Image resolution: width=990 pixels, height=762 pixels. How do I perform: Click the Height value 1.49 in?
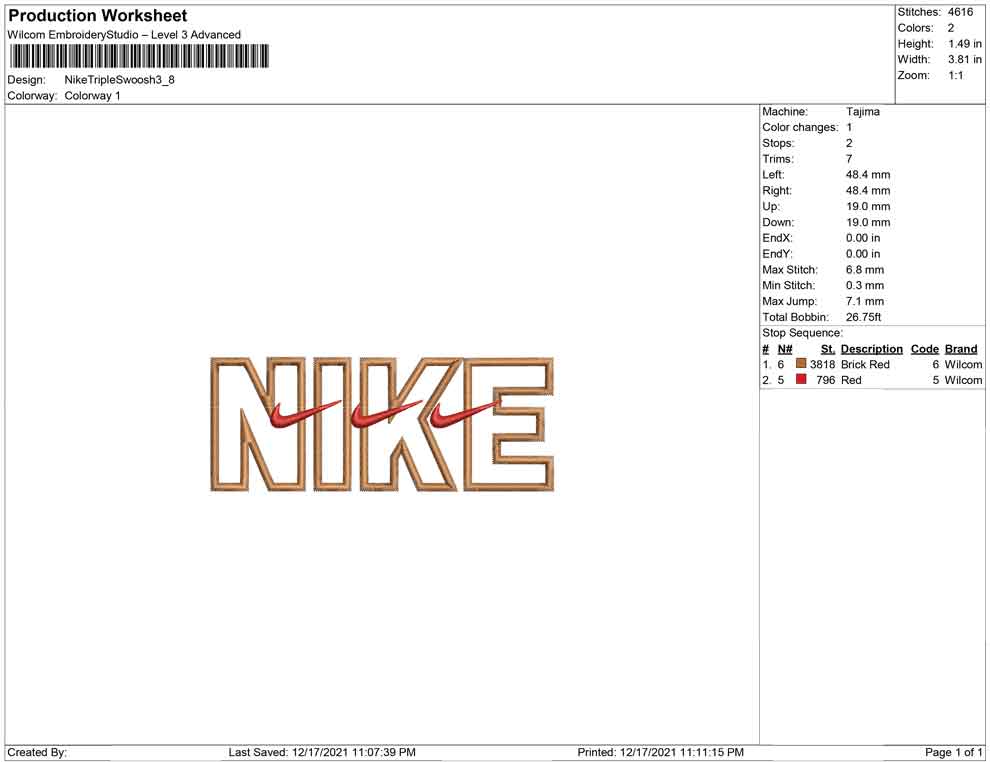tap(964, 44)
